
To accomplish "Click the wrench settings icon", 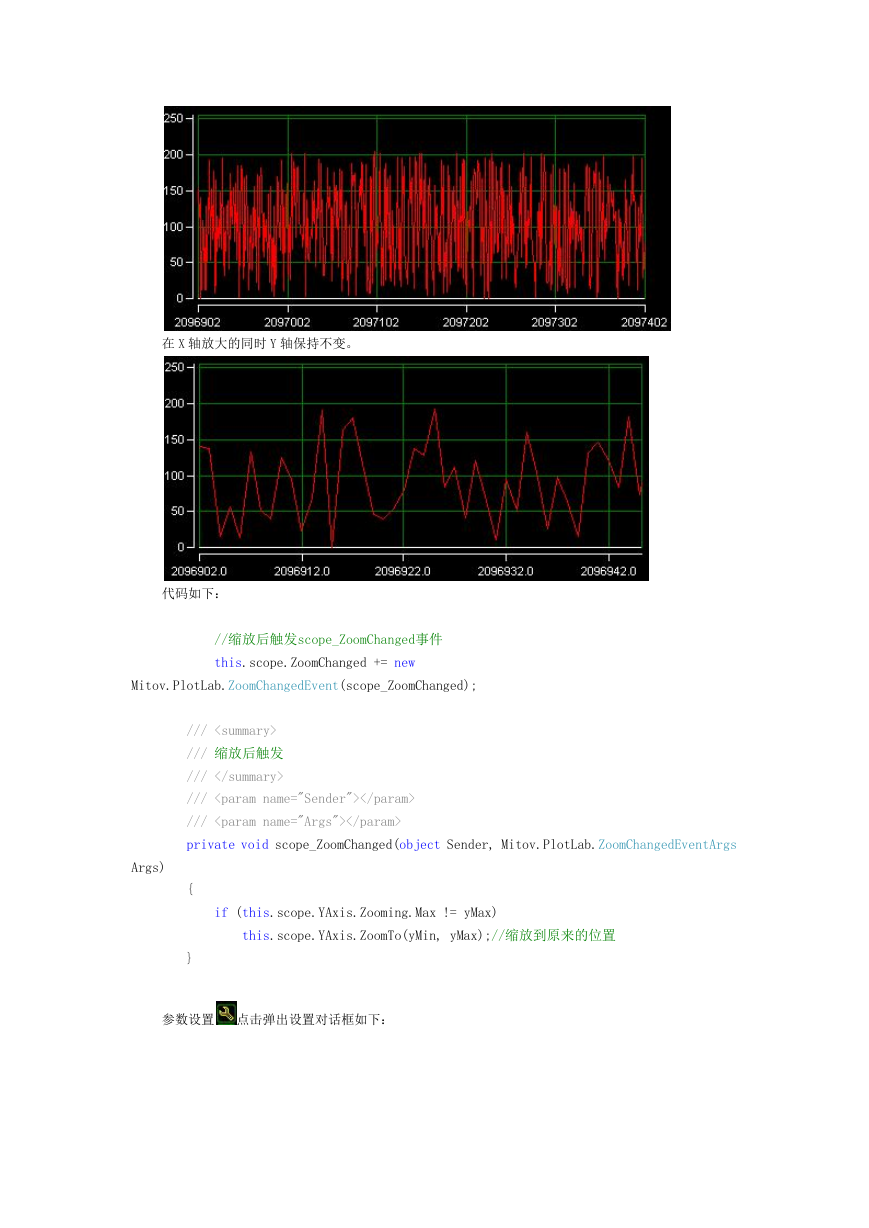I will point(226,1013).
